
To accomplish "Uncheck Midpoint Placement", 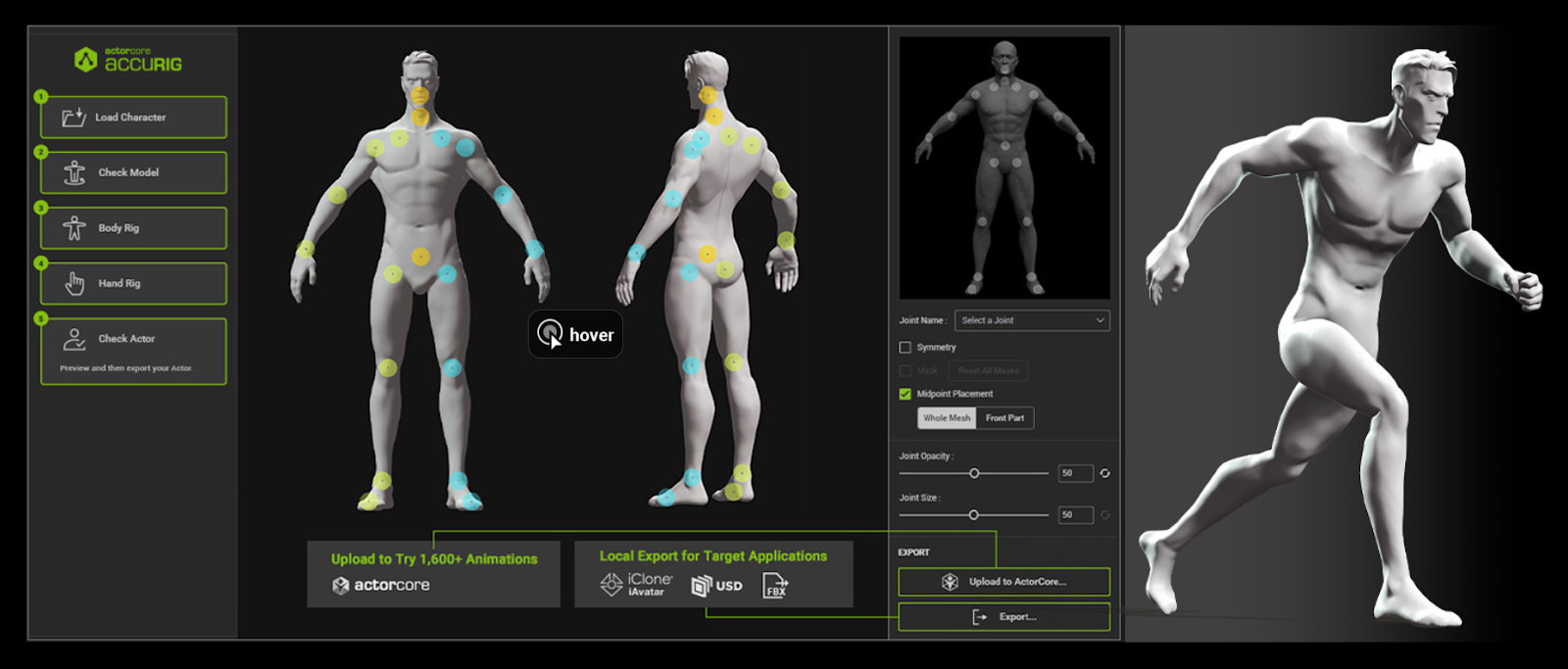I will 905,394.
